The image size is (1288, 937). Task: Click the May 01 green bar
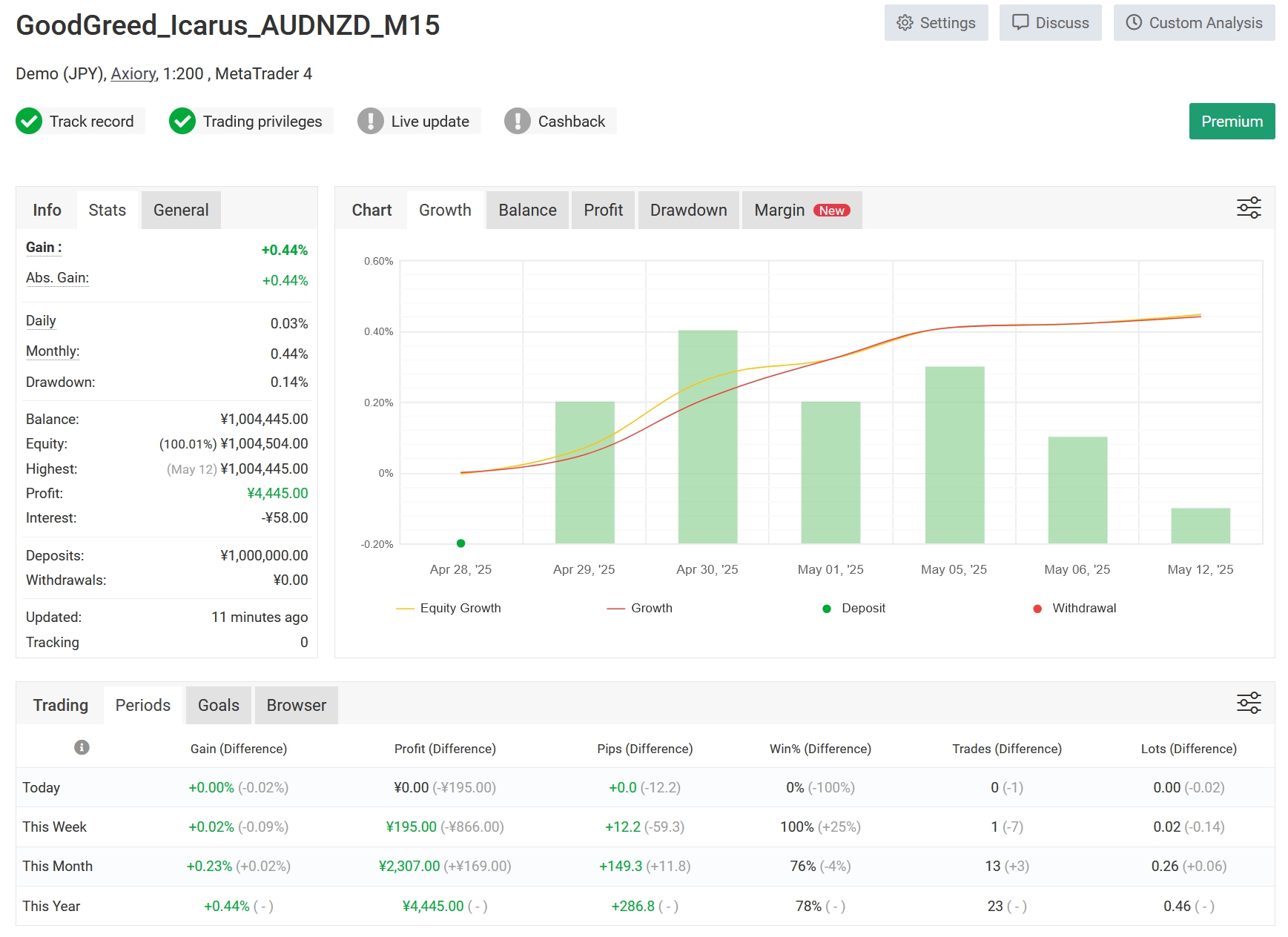point(830,473)
